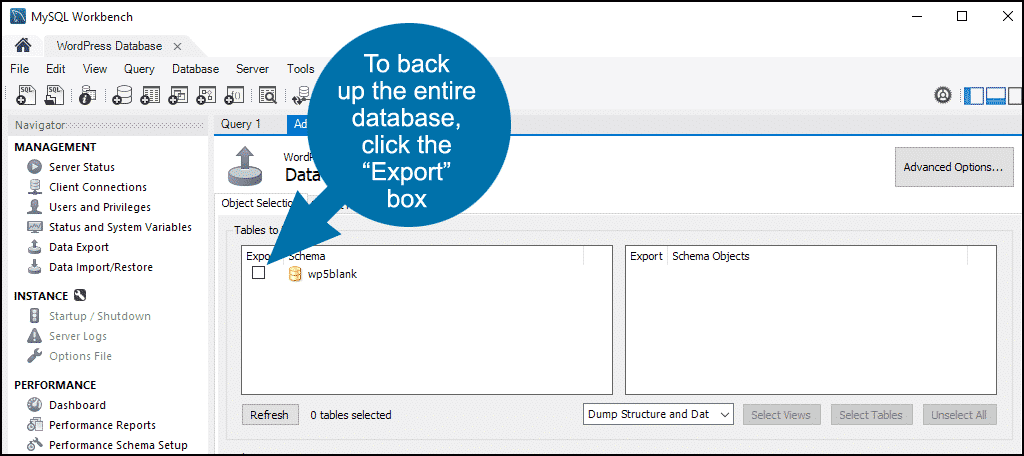Create a new schema toolbar icon
The width and height of the screenshot is (1024, 456).
point(122,95)
